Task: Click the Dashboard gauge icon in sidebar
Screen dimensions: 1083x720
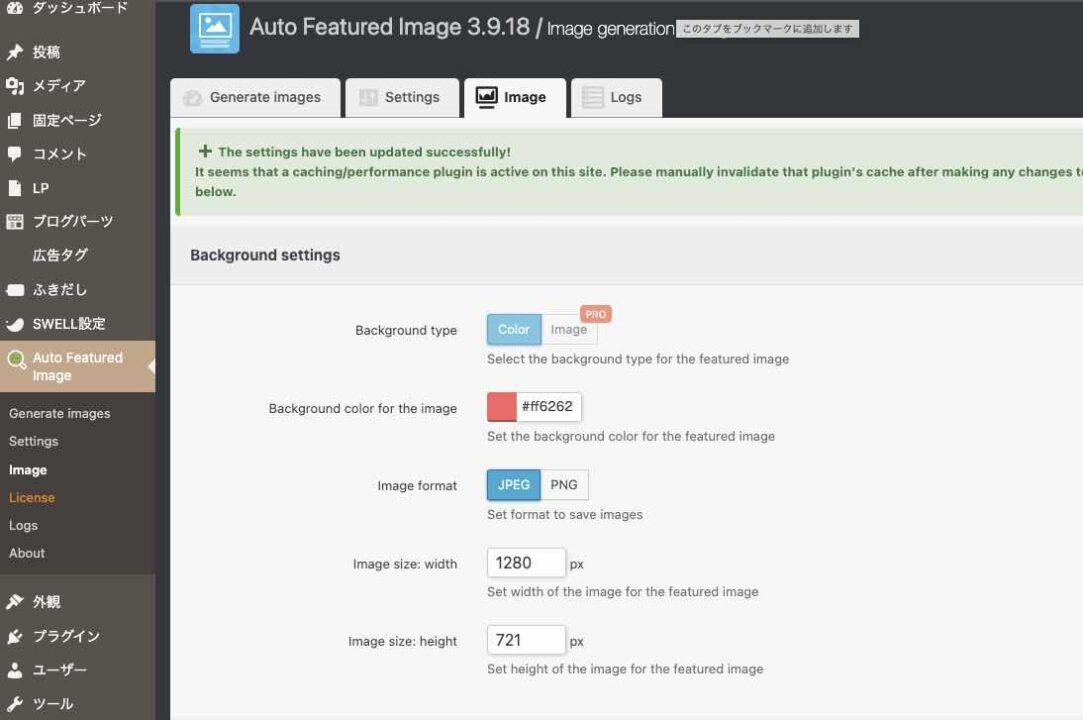Action: [x=15, y=7]
